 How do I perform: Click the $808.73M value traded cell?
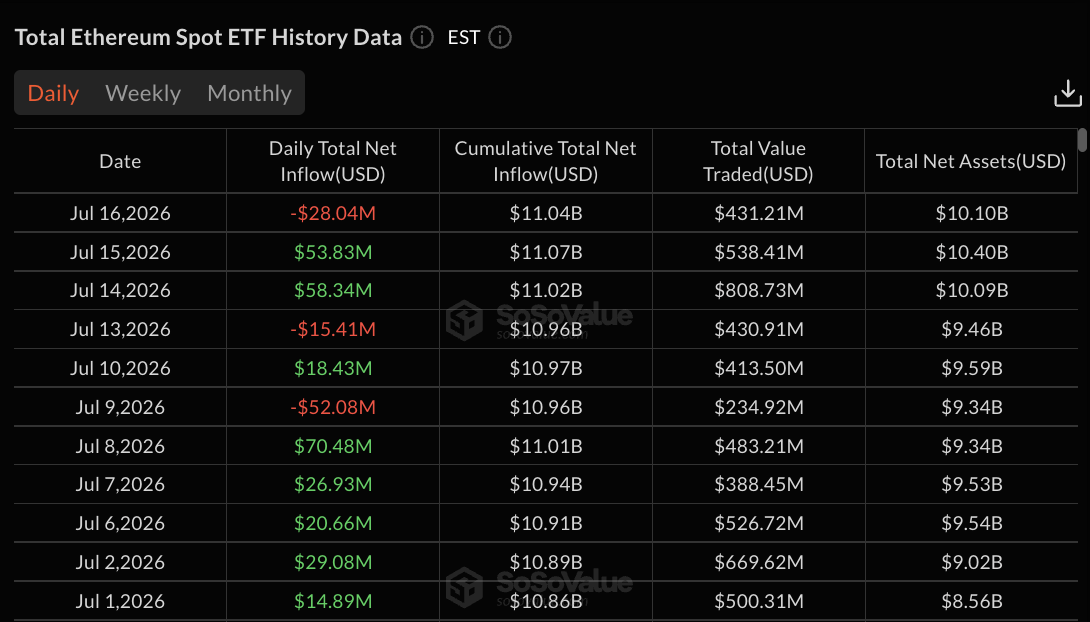tap(758, 290)
